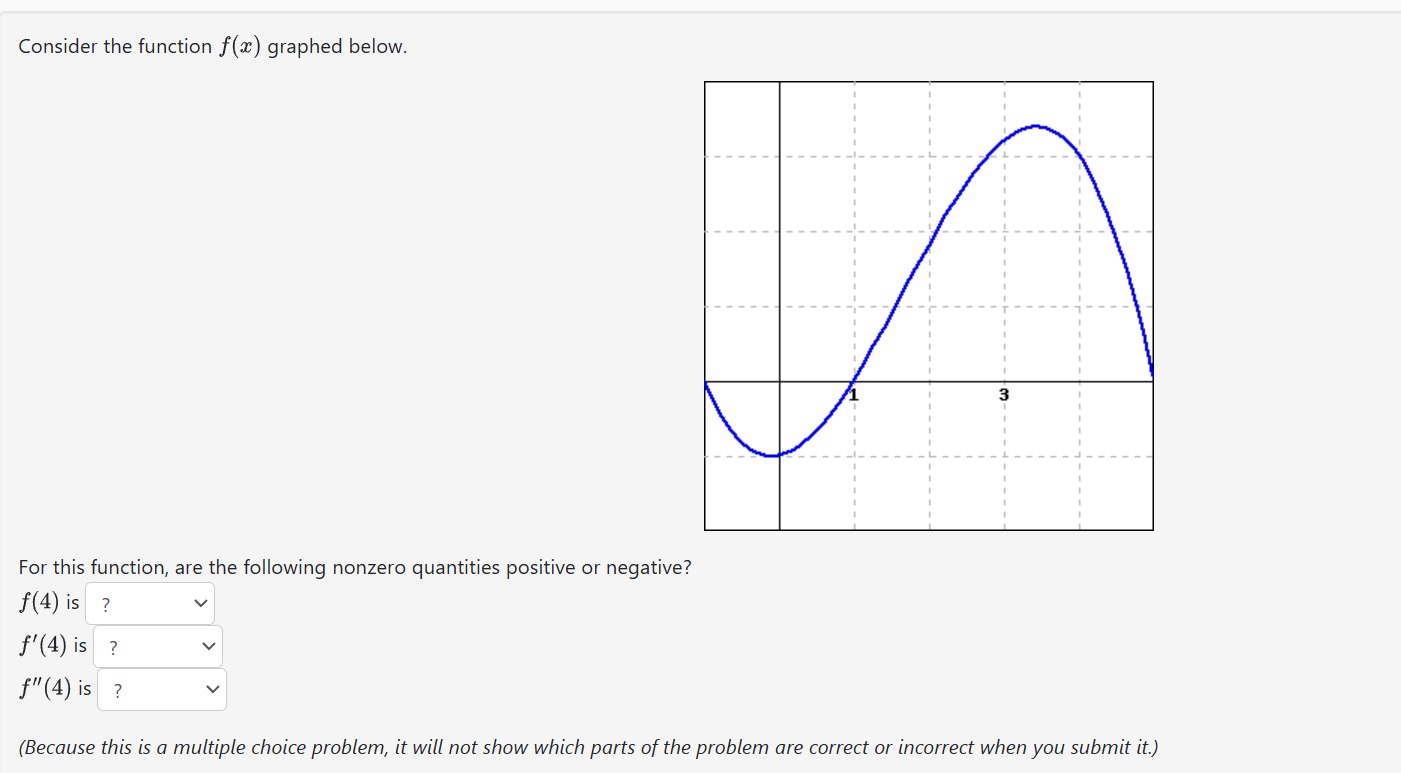Click the 'f″(4) is' label
Viewport: 1401px width, 773px height.
pyautogui.click(x=55, y=689)
